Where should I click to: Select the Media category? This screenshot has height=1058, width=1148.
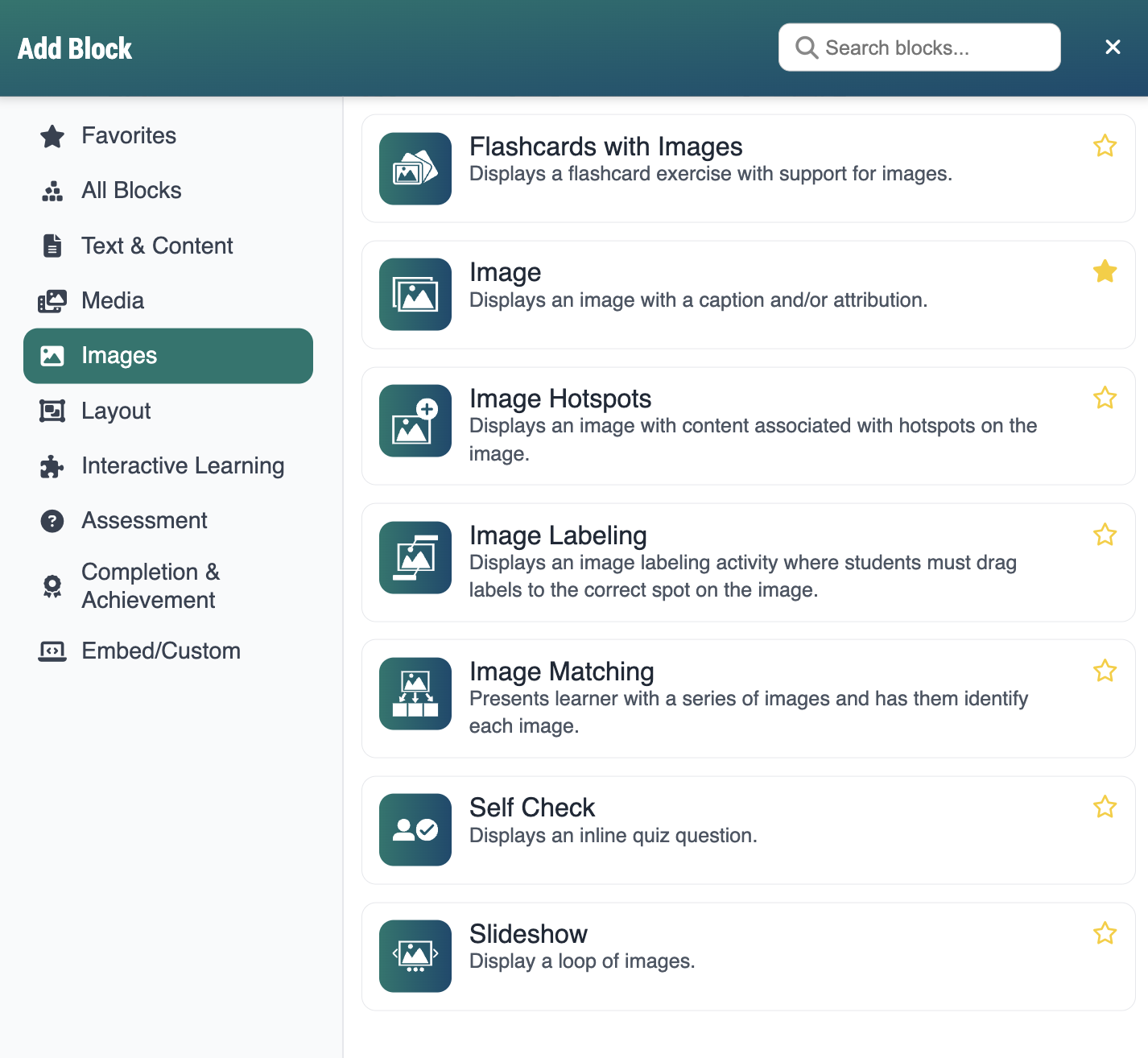coord(168,301)
